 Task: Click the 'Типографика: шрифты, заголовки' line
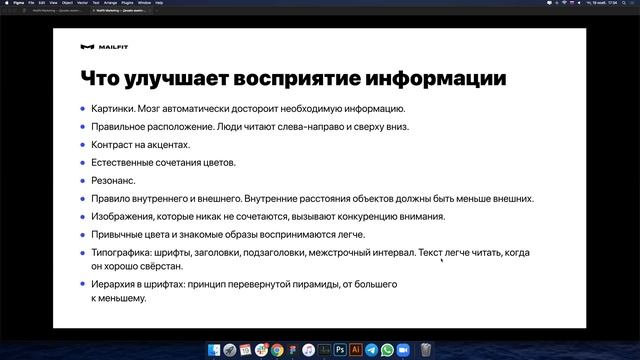coord(310,253)
